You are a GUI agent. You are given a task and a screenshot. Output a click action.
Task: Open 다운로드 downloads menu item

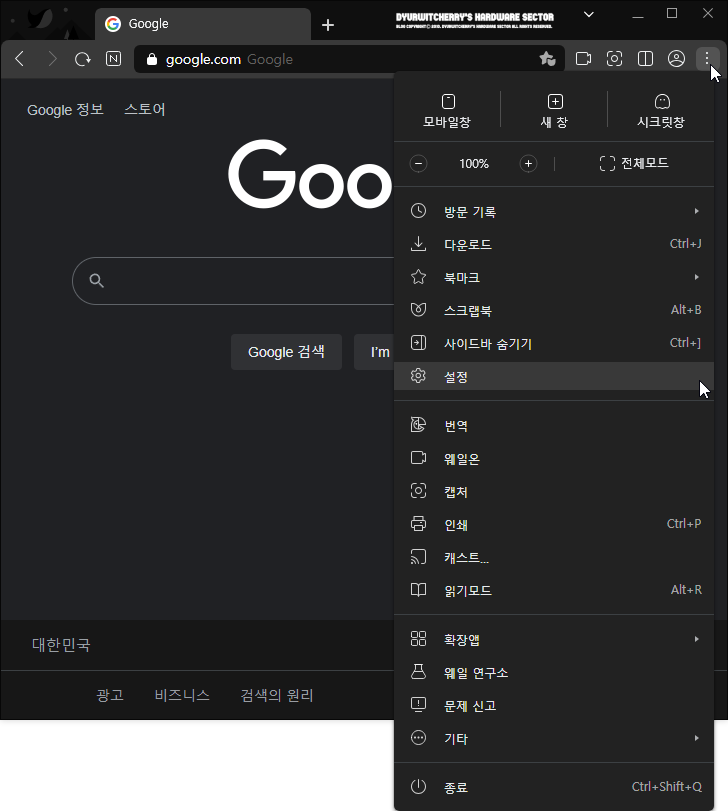(554, 244)
